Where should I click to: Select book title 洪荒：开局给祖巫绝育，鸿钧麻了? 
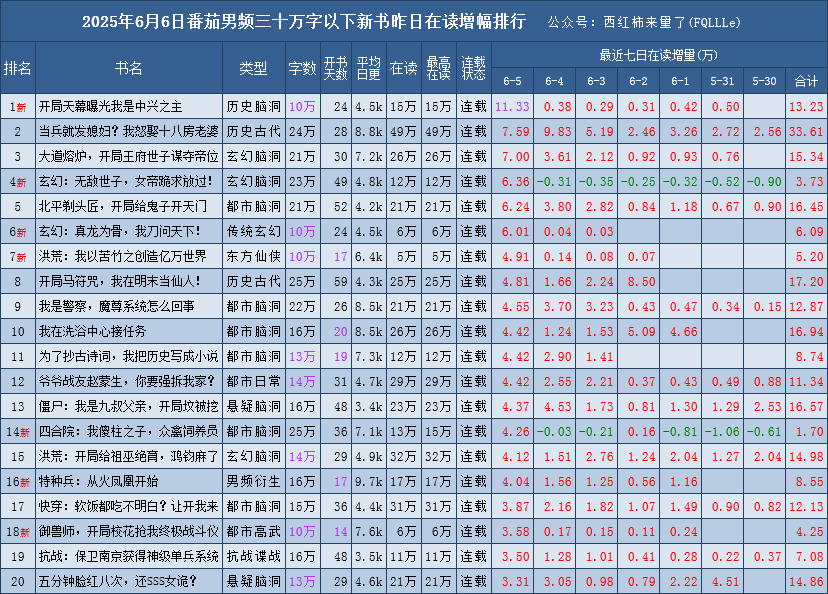(x=128, y=456)
